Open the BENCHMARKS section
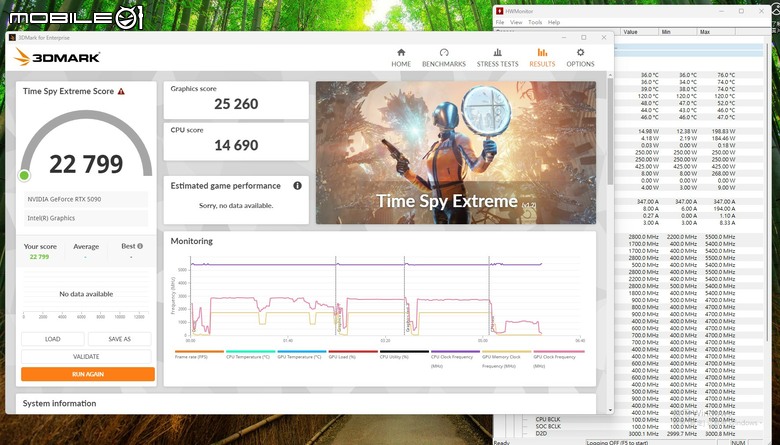 point(444,58)
